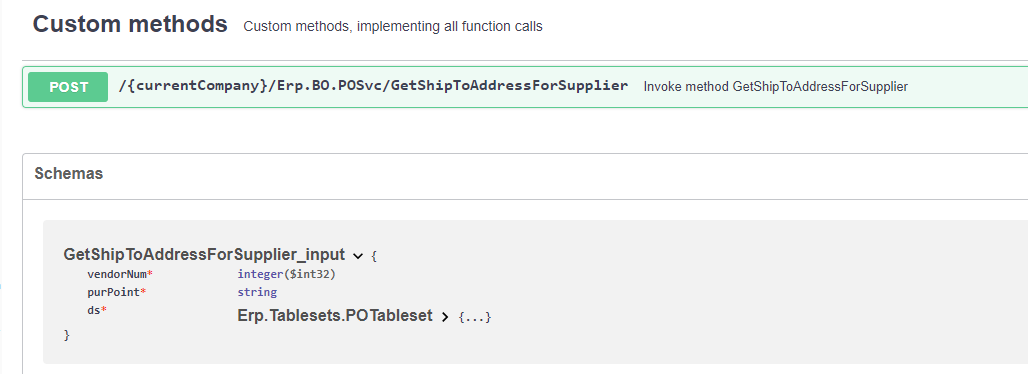Click the opening brace after the input chevron
This screenshot has height=374, width=1028.
tap(374, 256)
